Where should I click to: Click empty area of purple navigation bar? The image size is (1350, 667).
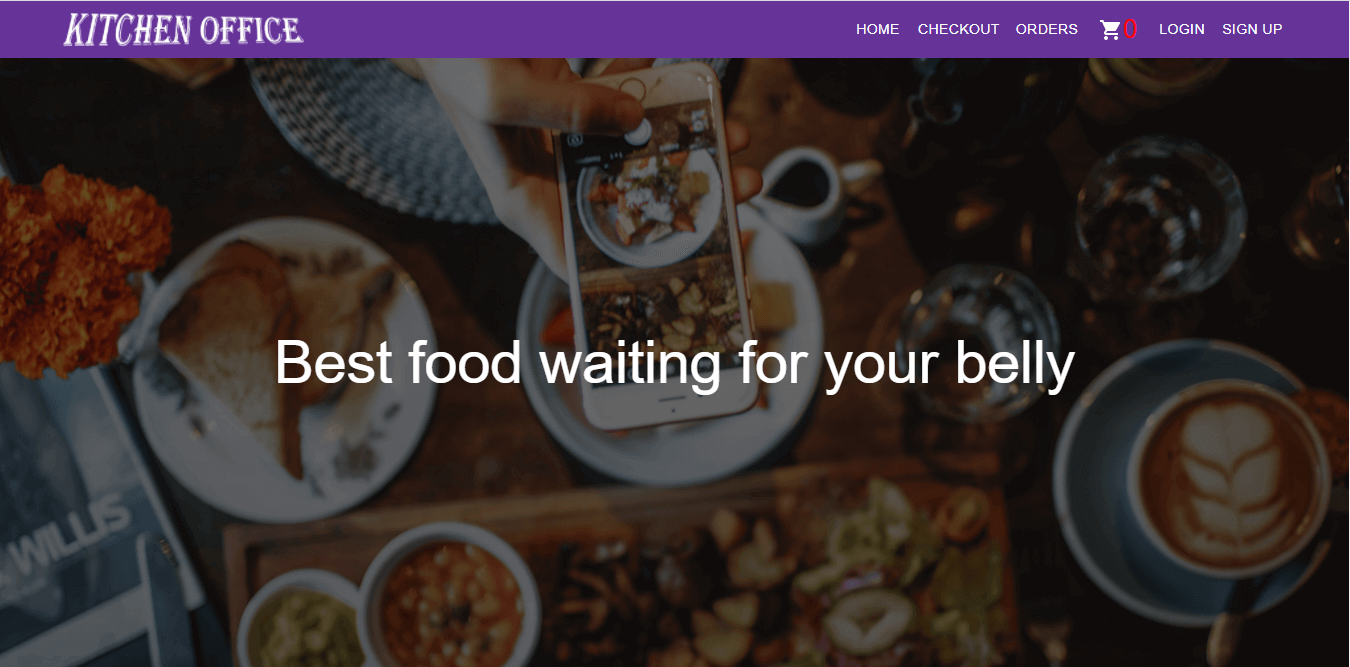click(x=580, y=29)
